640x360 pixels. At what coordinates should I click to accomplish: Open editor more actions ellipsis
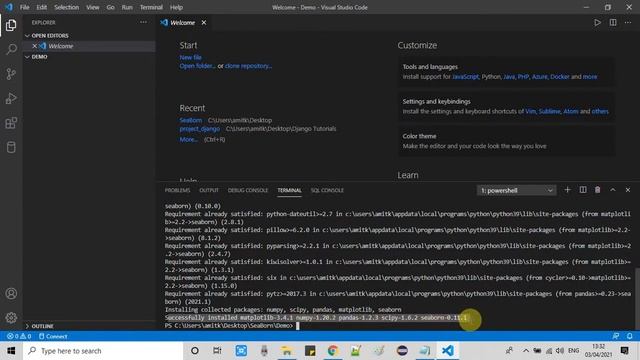628,22
